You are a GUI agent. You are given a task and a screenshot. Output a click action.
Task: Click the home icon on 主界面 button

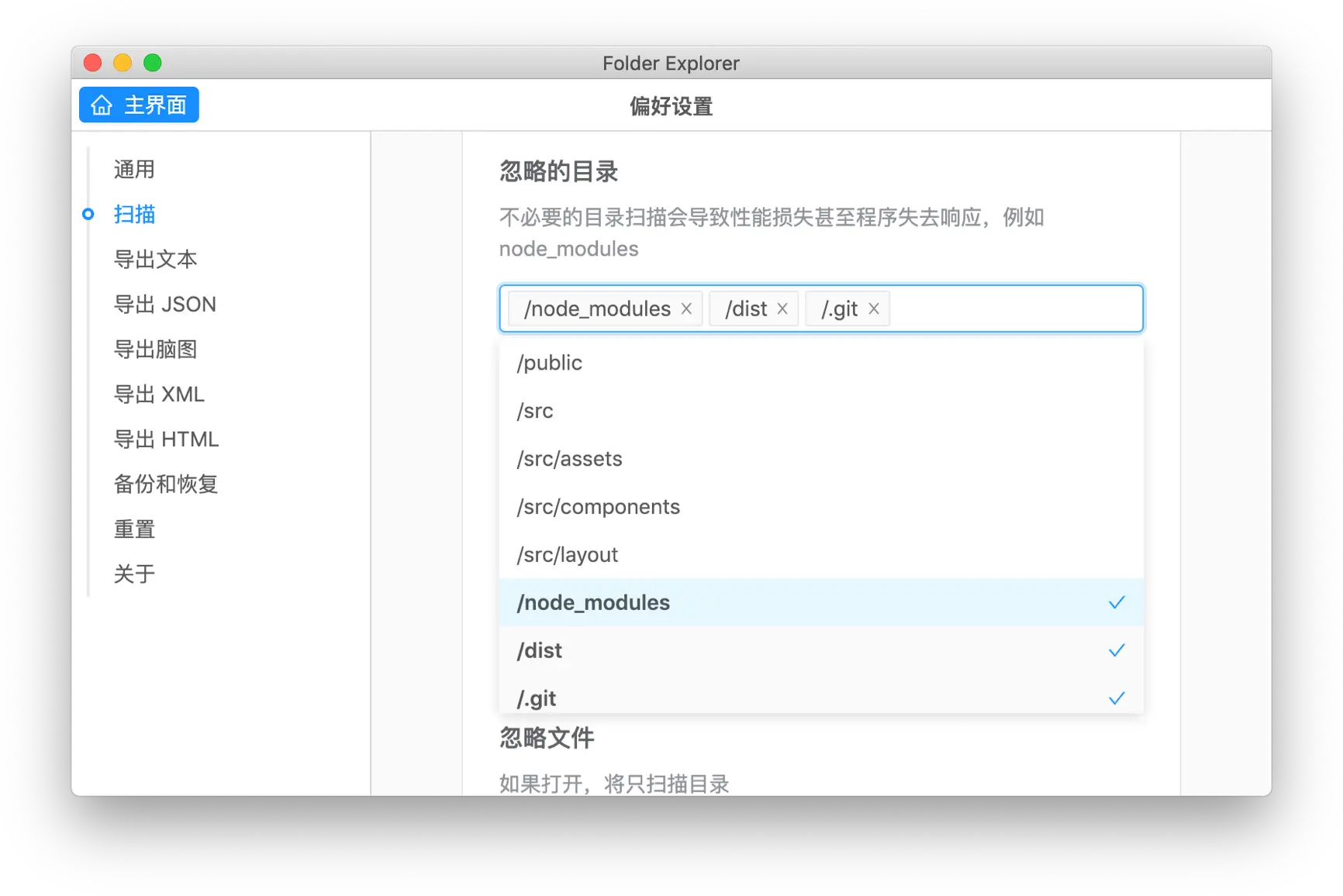102,105
